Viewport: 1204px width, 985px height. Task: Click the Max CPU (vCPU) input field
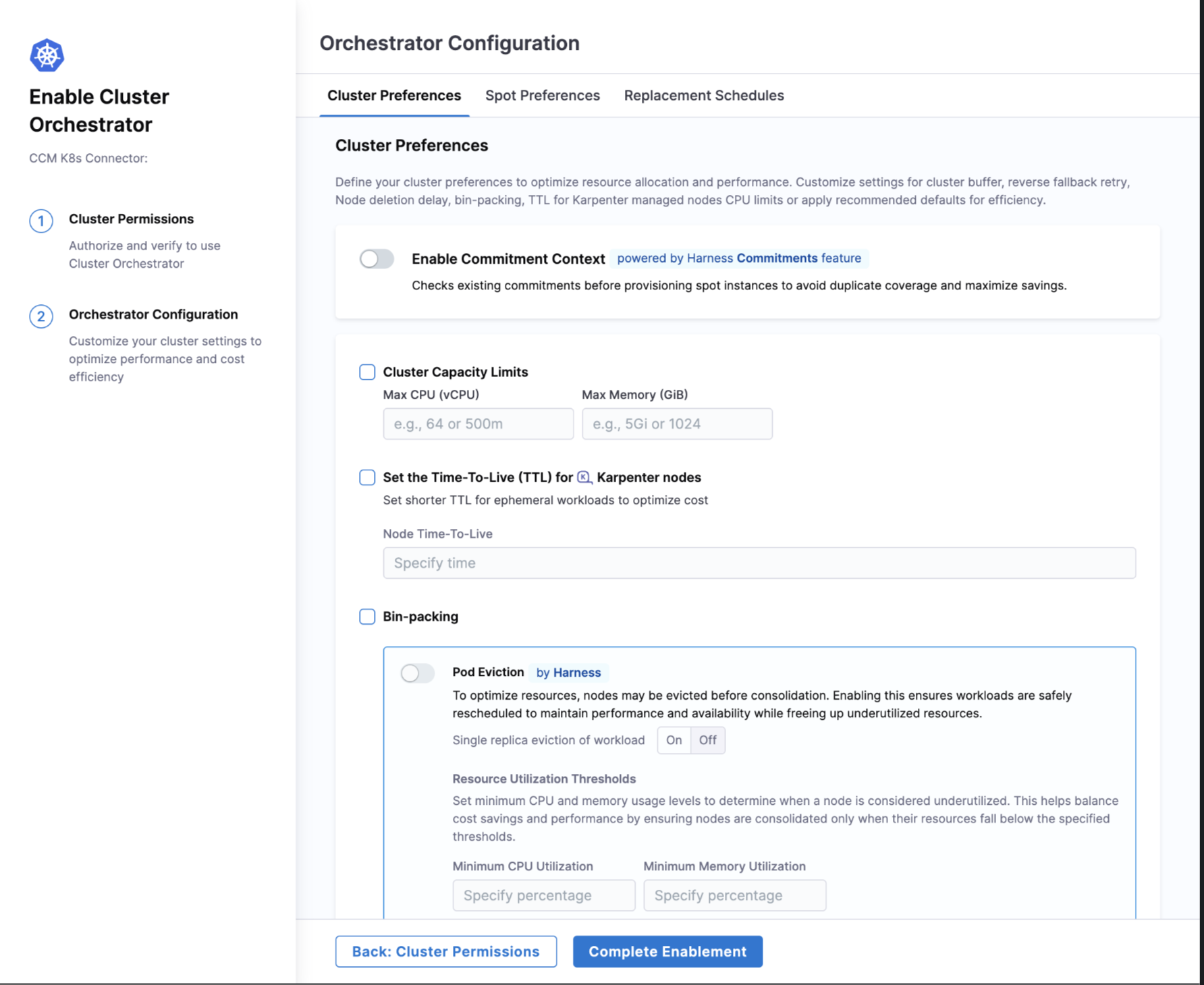coord(478,424)
